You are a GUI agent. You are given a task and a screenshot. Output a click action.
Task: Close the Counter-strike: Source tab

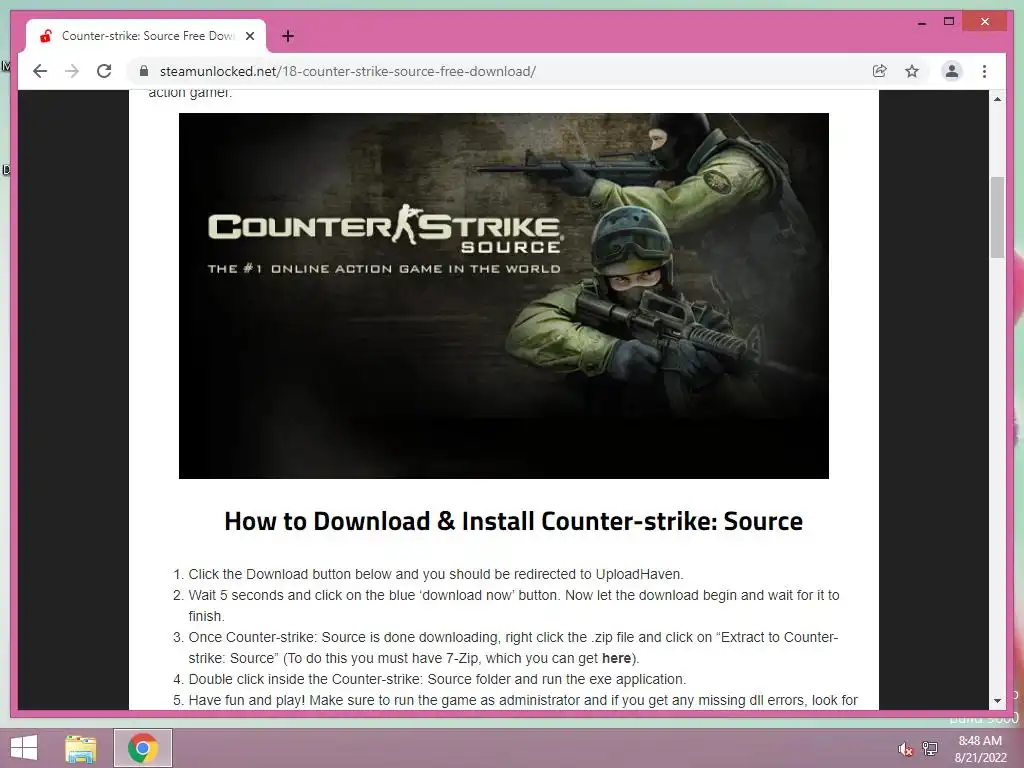(250, 36)
